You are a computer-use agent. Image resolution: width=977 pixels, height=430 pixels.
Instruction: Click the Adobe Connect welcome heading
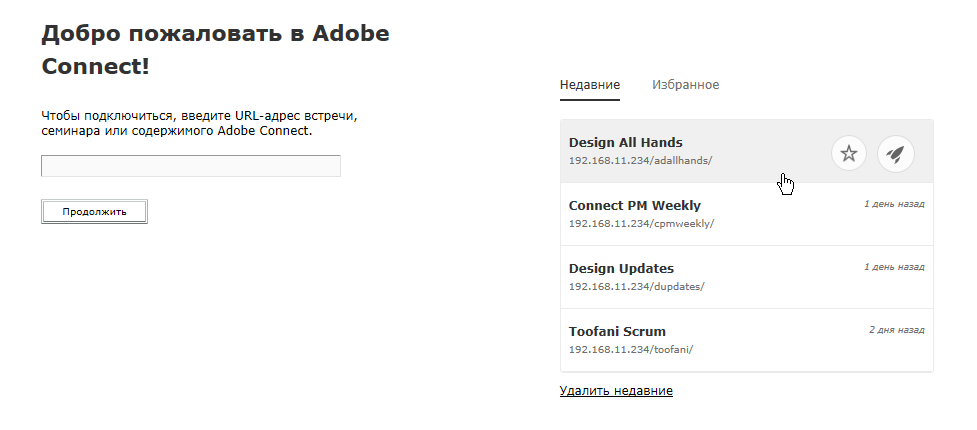[x=215, y=49]
